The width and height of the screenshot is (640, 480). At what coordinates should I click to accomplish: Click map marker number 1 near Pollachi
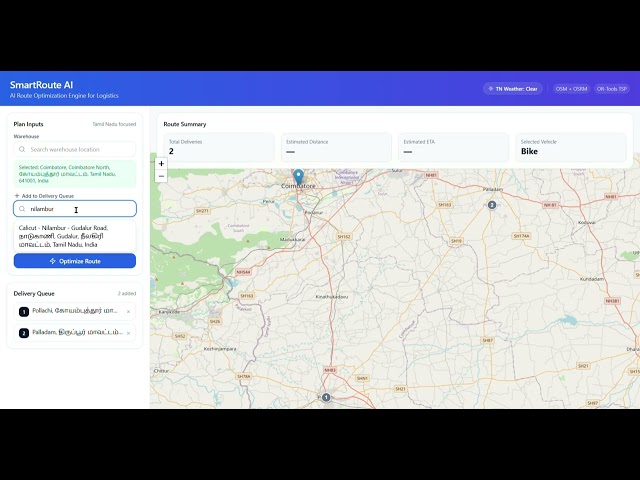[326, 397]
